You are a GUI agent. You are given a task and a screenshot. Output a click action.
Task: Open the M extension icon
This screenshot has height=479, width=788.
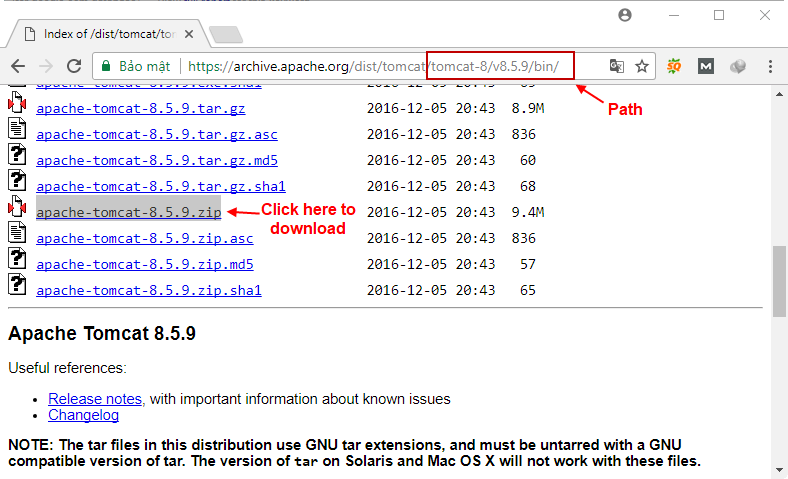pos(706,66)
